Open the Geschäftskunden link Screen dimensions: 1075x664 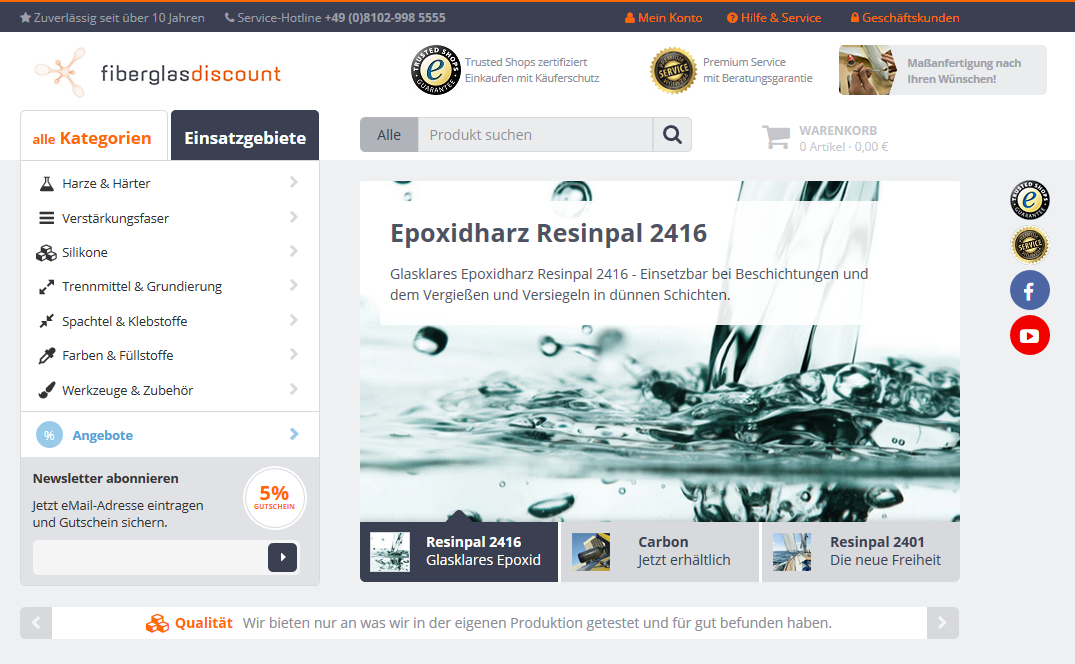pyautogui.click(x=905, y=18)
